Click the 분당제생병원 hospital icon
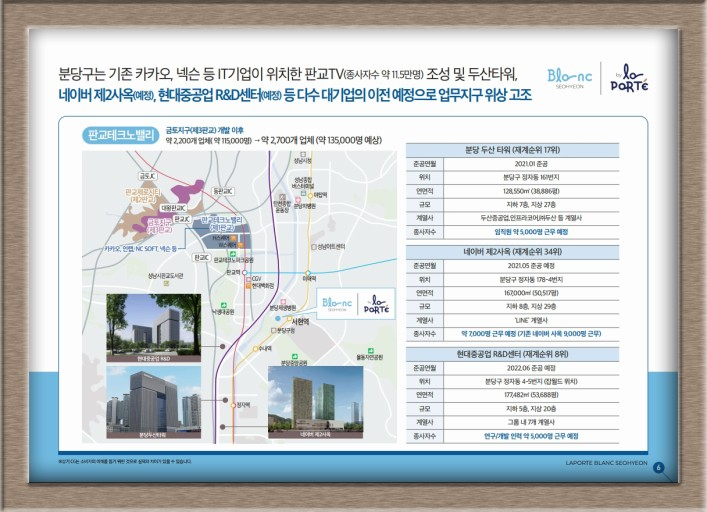 click(x=283, y=302)
